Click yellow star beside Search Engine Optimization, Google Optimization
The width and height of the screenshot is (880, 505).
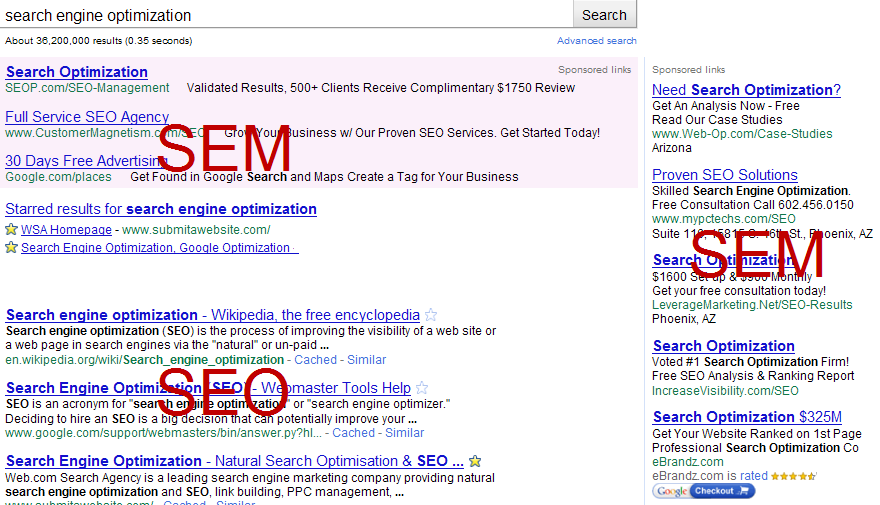(x=11, y=248)
